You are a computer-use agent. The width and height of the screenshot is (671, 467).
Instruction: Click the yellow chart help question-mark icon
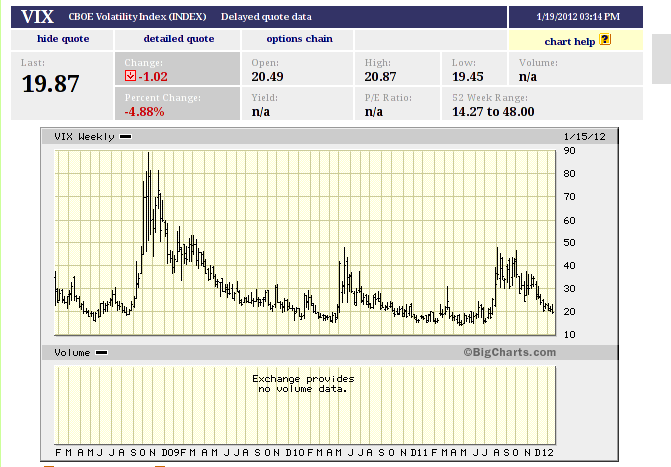(605, 40)
